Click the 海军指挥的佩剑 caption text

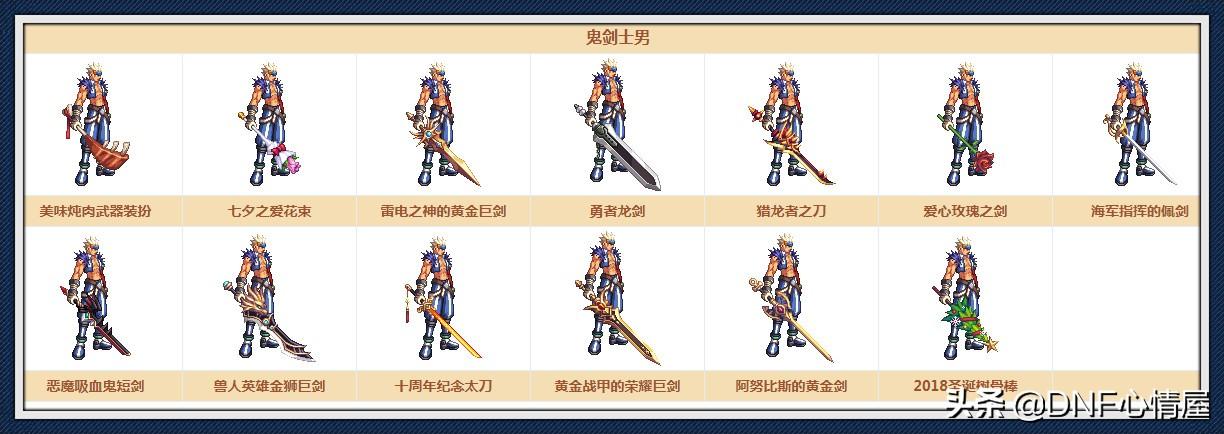(1140, 212)
